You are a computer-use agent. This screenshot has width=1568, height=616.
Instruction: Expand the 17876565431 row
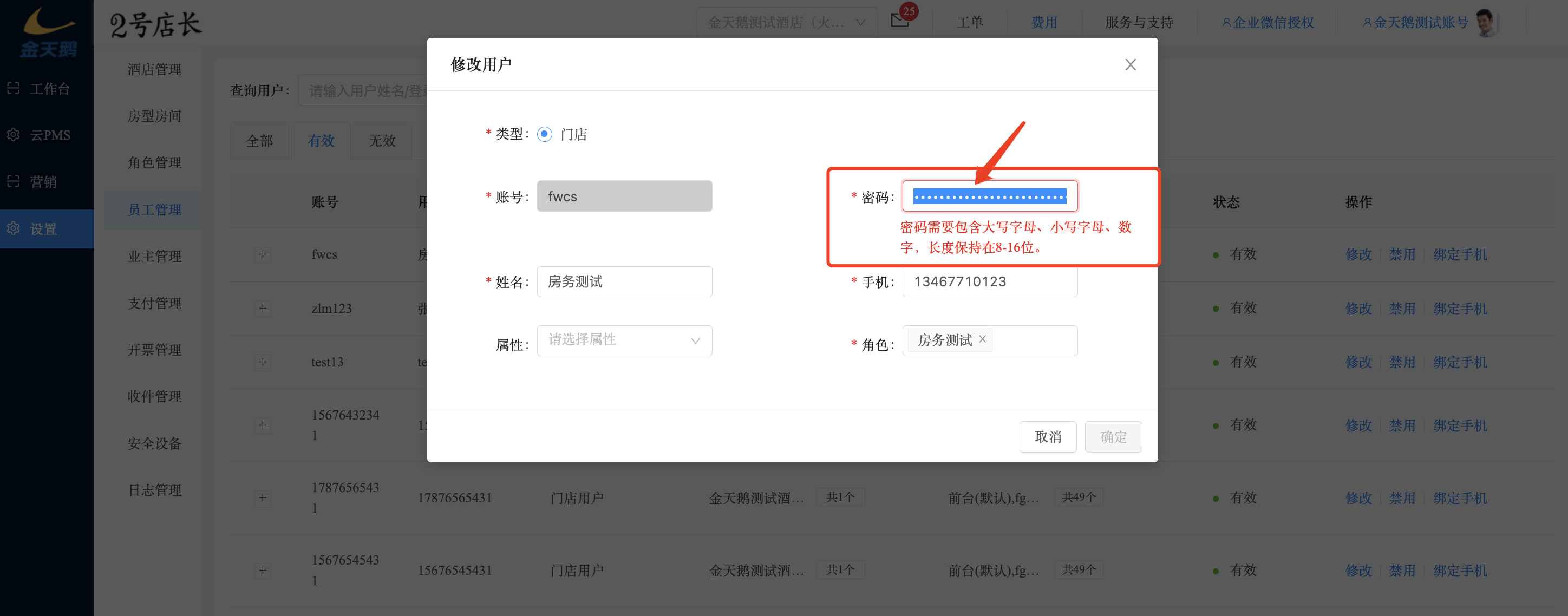(263, 498)
